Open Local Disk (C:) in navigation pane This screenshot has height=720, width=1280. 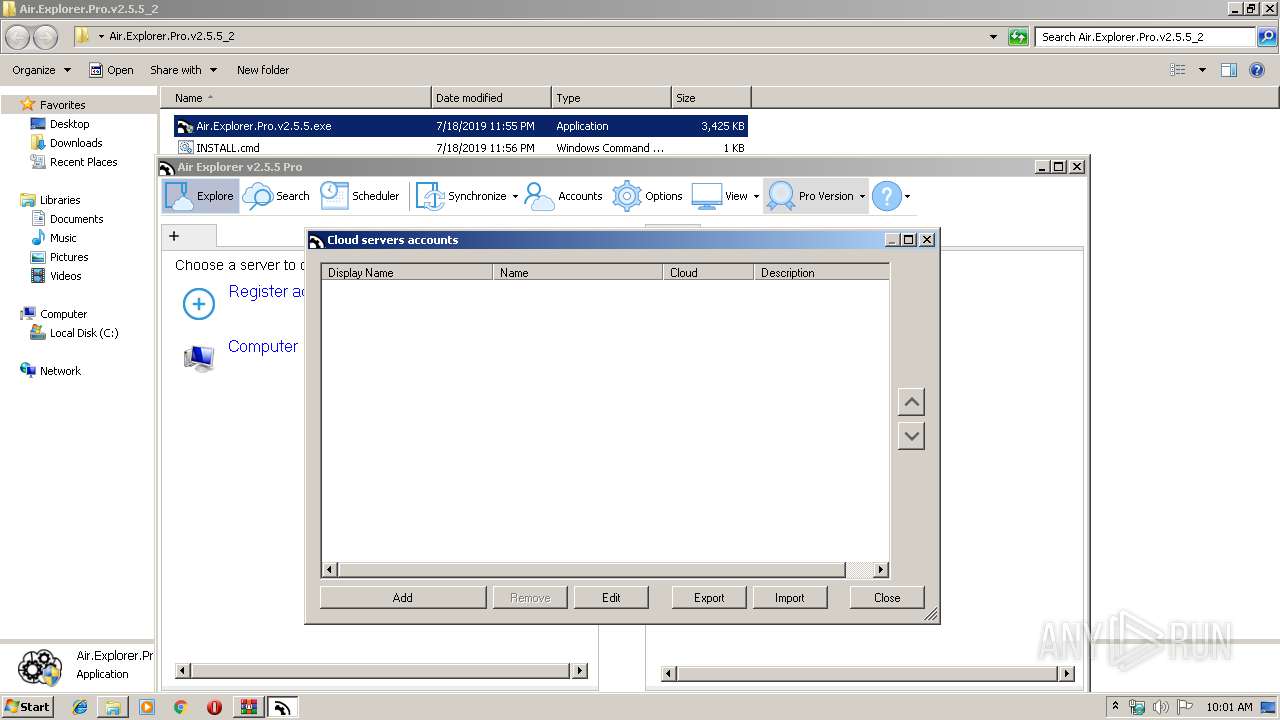click(x=84, y=333)
